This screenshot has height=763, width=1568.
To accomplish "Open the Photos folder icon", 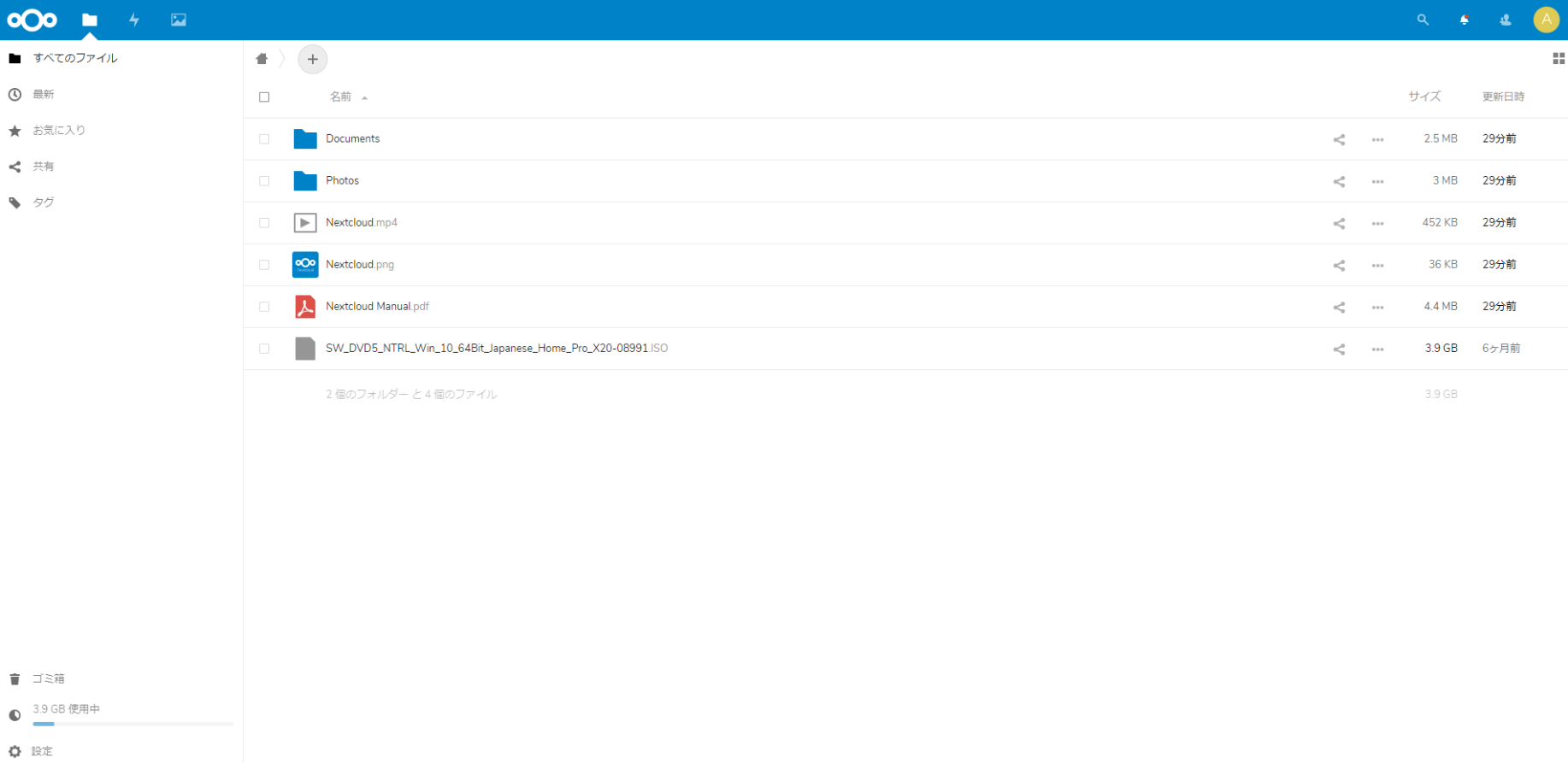I will click(x=305, y=180).
